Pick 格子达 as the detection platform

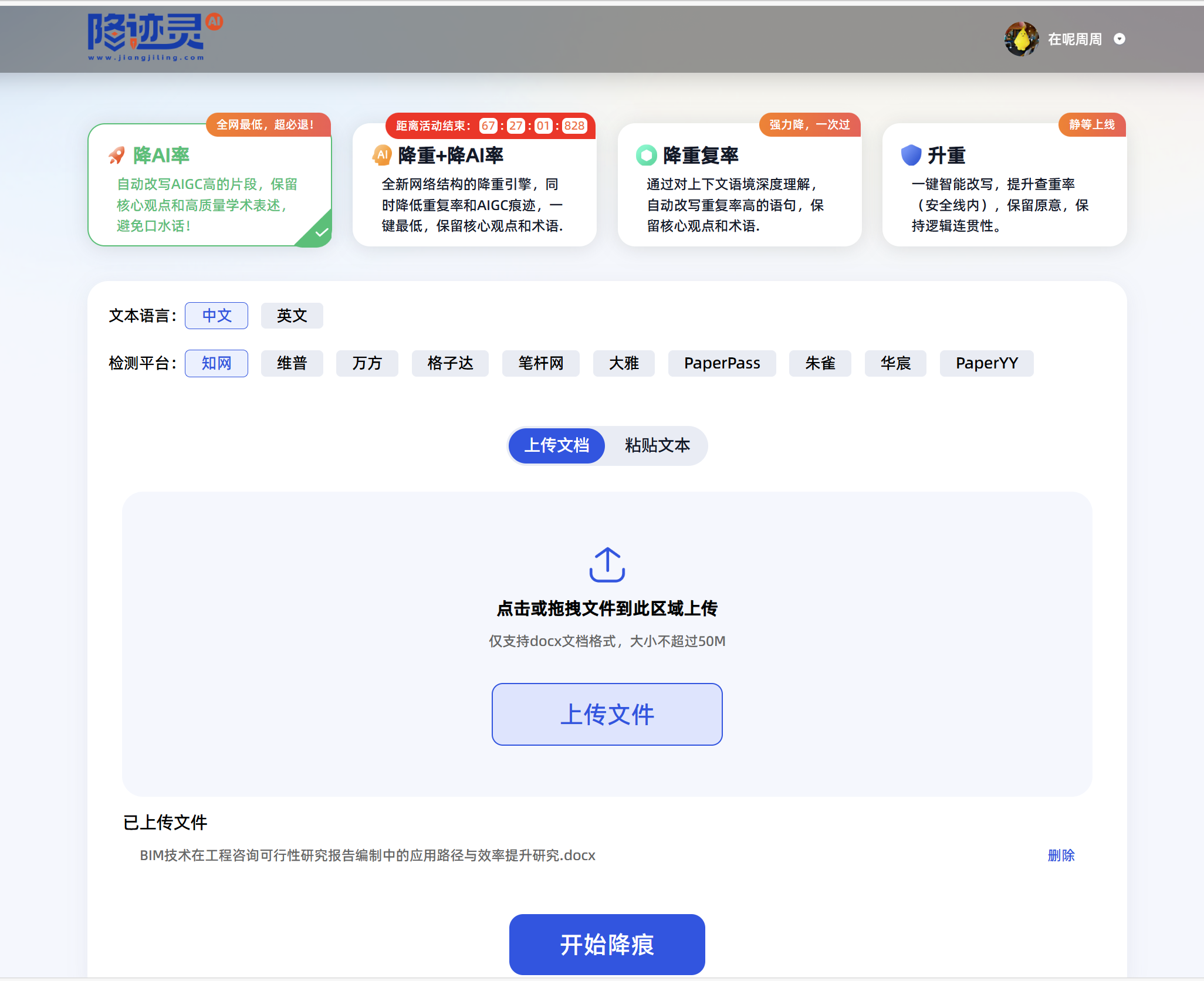(450, 363)
